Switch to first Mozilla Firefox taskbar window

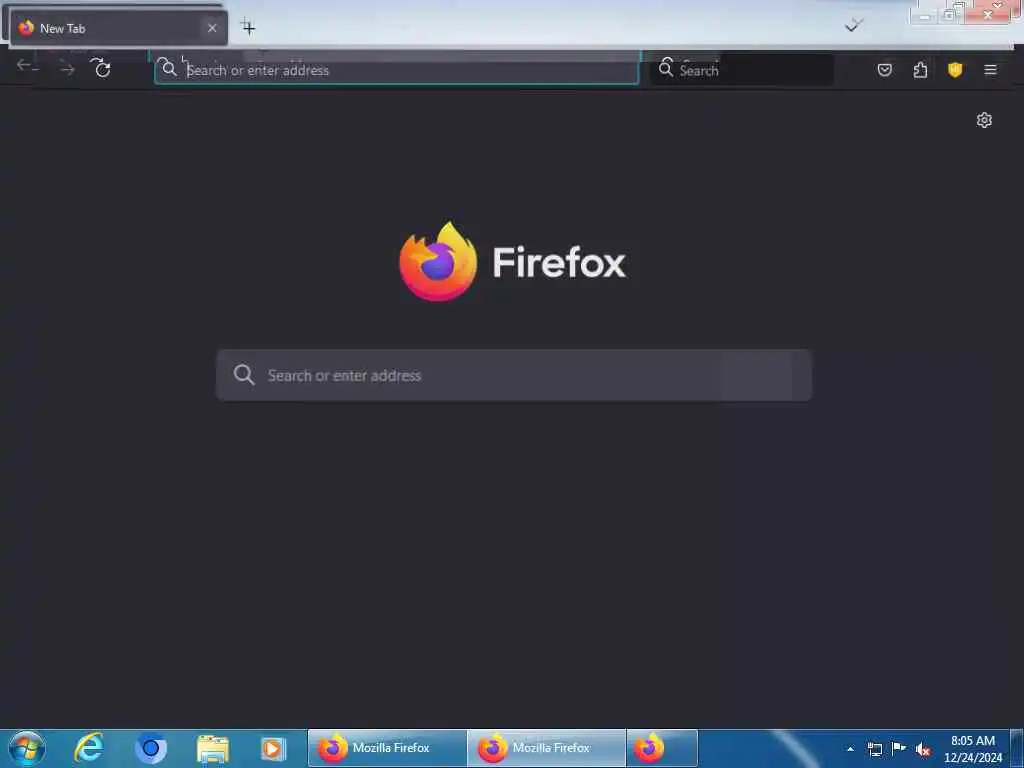pyautogui.click(x=387, y=748)
